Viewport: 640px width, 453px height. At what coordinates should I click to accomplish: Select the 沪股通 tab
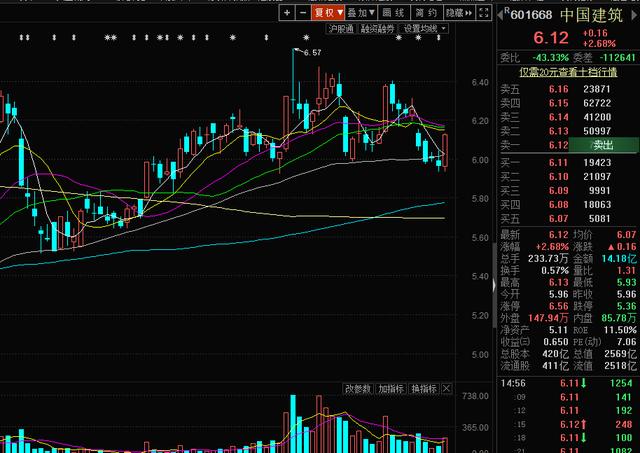point(339,30)
